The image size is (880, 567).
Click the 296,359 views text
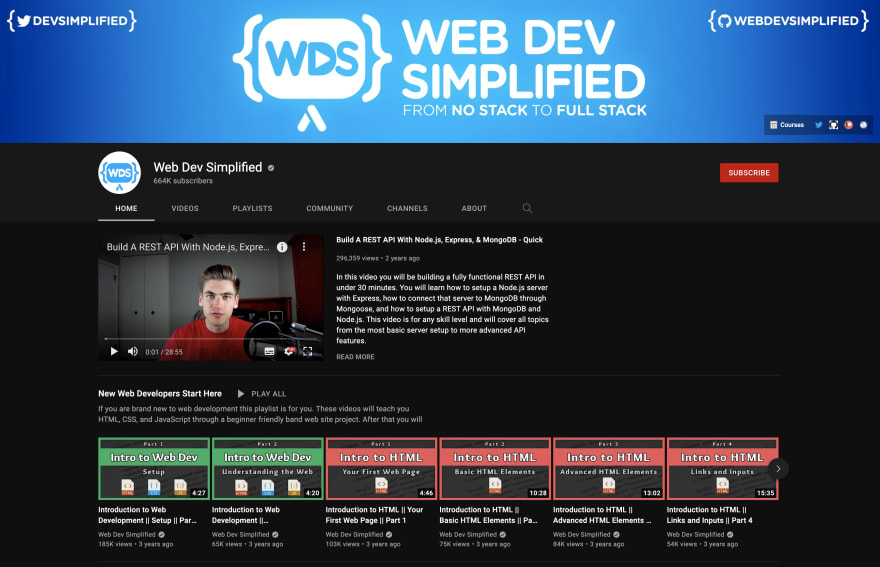tap(358, 258)
